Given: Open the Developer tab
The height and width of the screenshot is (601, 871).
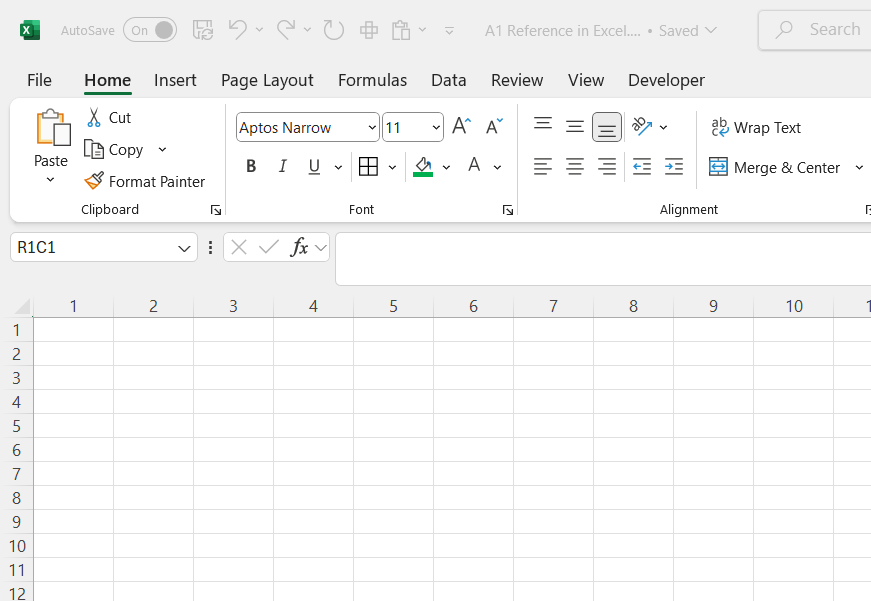Looking at the screenshot, I should coord(666,81).
